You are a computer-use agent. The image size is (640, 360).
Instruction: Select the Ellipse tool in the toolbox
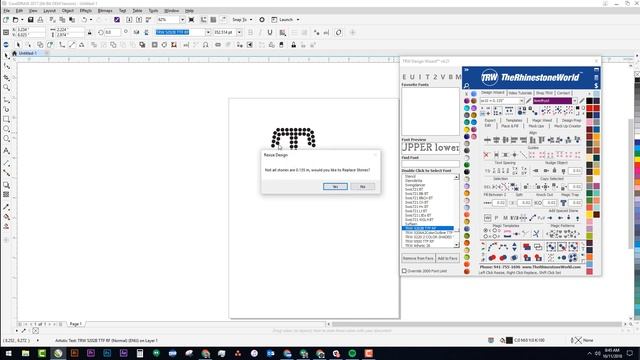7,129
